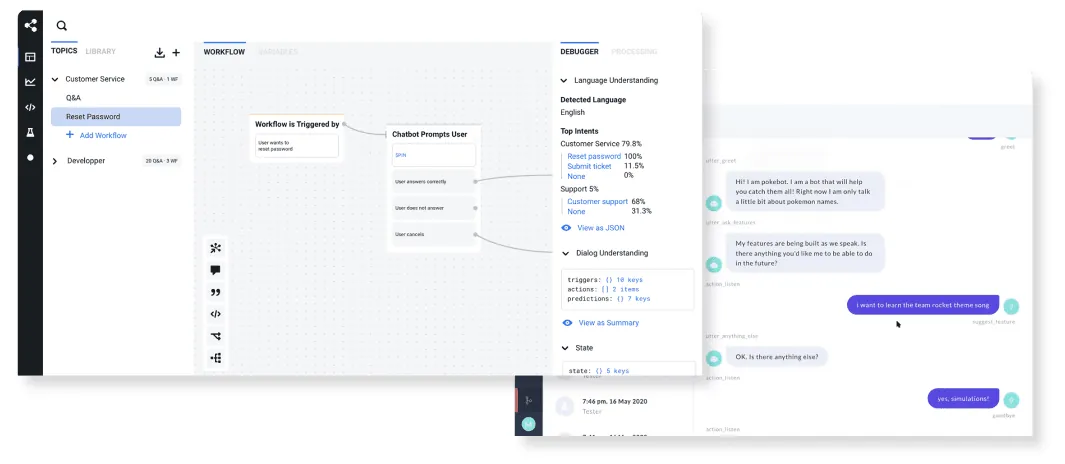Select the 'User cancels' branch
This screenshot has width=1065, height=464.
[x=435, y=234]
